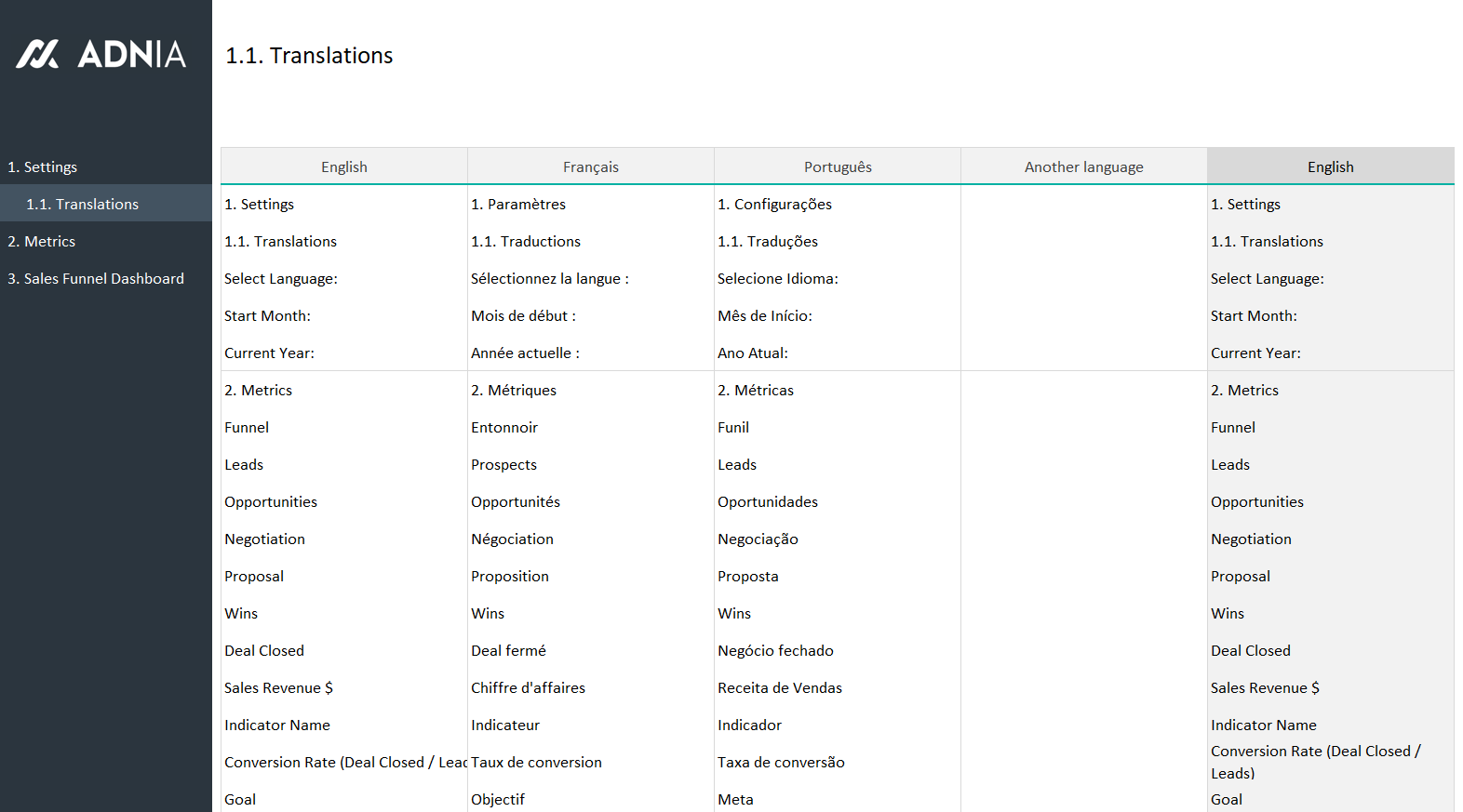The height and width of the screenshot is (812, 1463).
Task: Go to 2. Metrics in sidebar
Action: point(42,242)
